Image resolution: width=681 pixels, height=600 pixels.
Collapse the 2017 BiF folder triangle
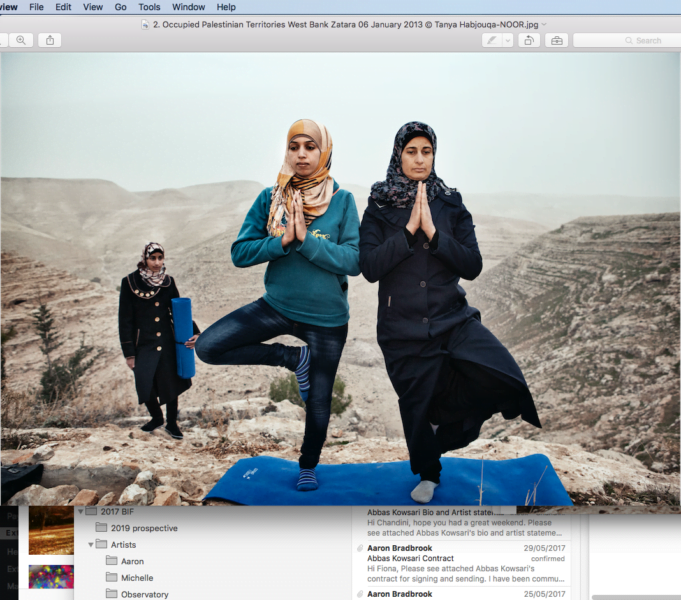pyautogui.click(x=80, y=511)
